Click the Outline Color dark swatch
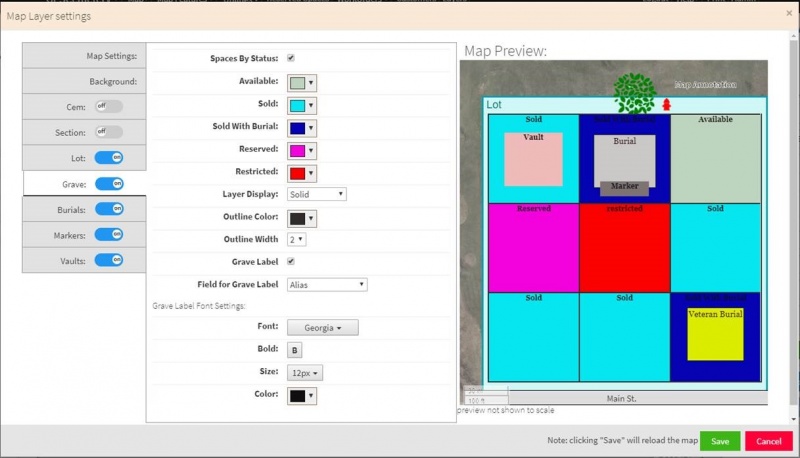This screenshot has width=800, height=458. tap(297, 218)
